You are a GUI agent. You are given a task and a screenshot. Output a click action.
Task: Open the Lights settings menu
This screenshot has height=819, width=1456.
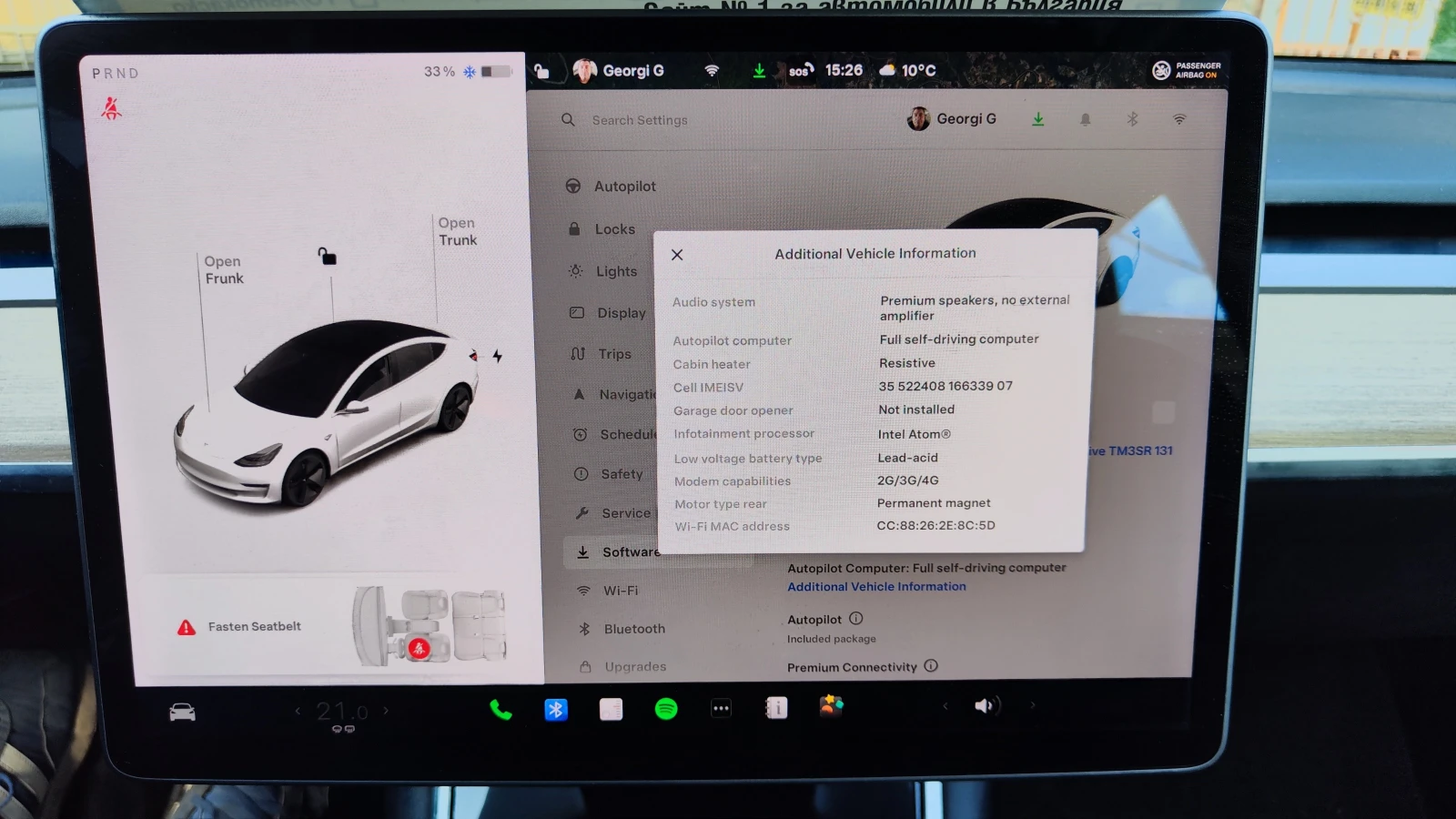[x=602, y=271]
